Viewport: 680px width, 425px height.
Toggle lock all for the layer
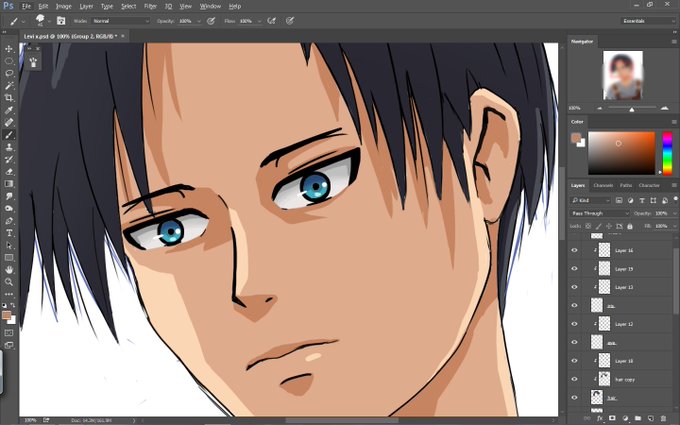click(x=630, y=226)
